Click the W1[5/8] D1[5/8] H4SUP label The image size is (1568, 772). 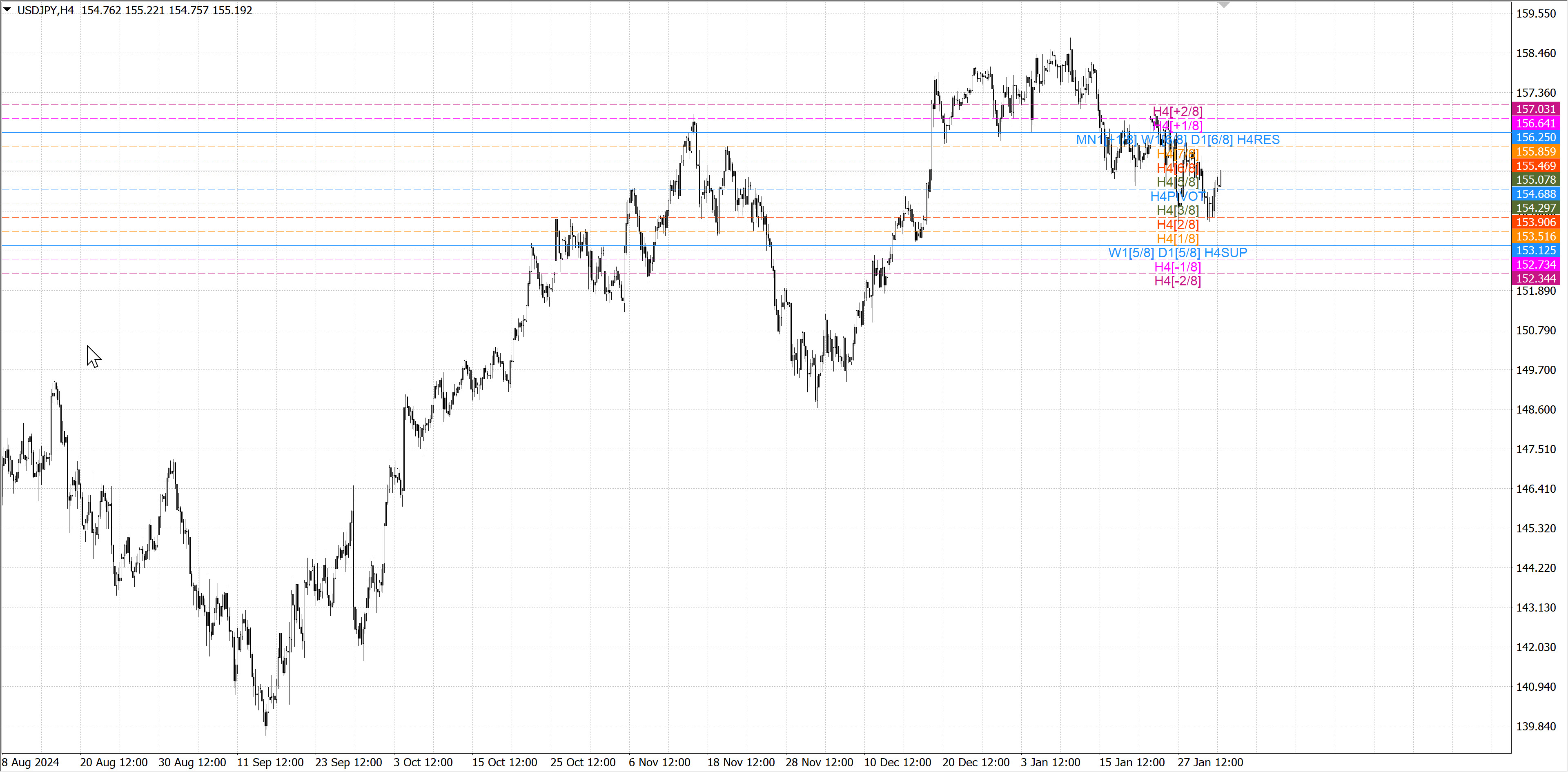[1177, 252]
